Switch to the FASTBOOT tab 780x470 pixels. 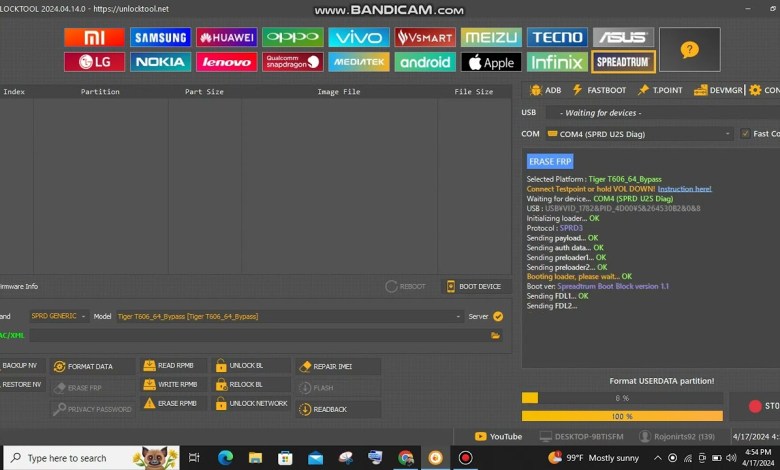[599, 90]
